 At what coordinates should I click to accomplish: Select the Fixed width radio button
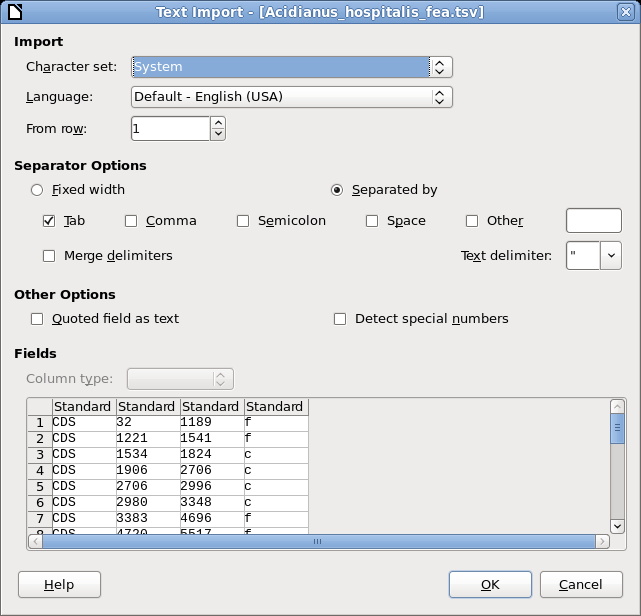tap(38, 189)
